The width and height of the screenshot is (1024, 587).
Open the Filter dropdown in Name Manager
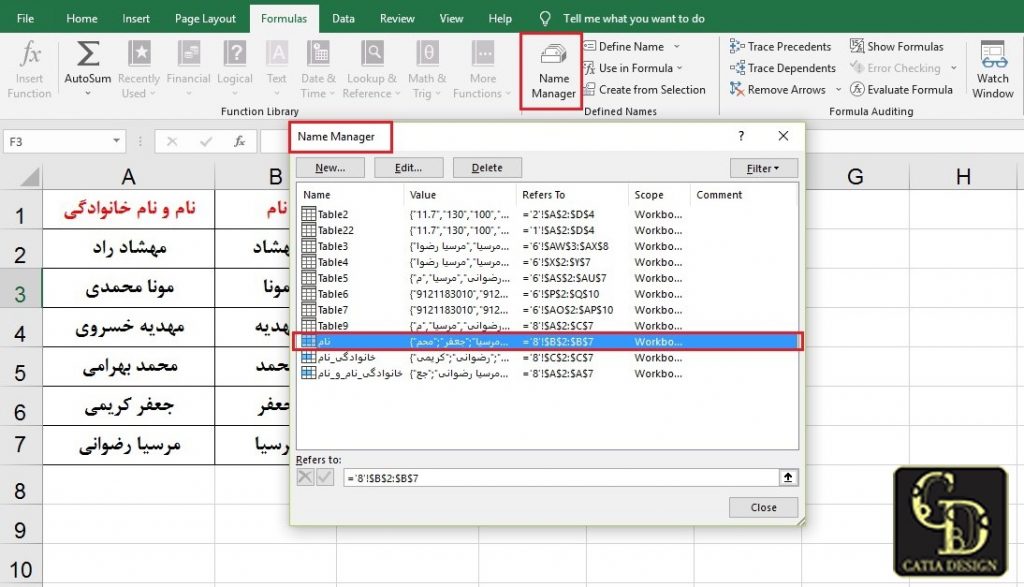click(763, 168)
